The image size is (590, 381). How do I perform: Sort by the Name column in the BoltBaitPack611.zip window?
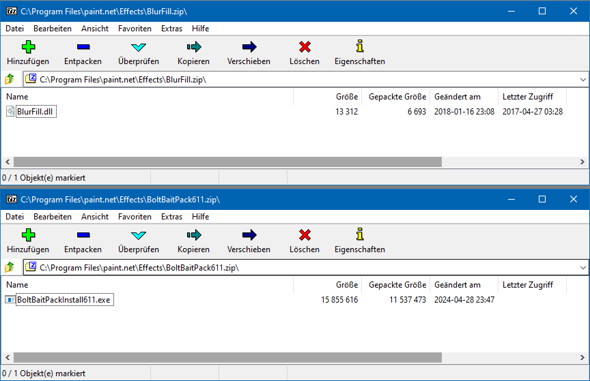148,285
